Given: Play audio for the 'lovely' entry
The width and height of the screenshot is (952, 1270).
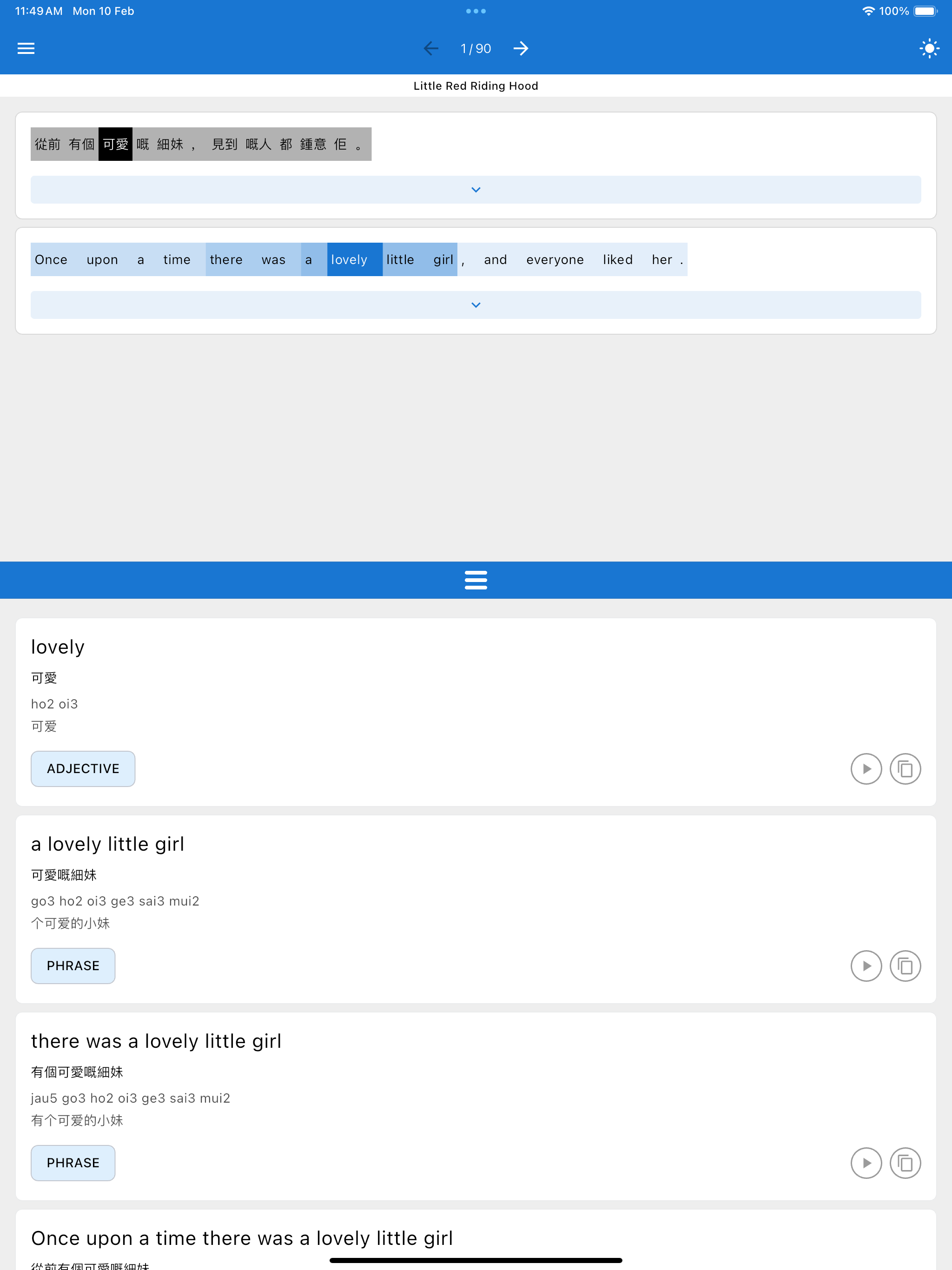Looking at the screenshot, I should (866, 769).
